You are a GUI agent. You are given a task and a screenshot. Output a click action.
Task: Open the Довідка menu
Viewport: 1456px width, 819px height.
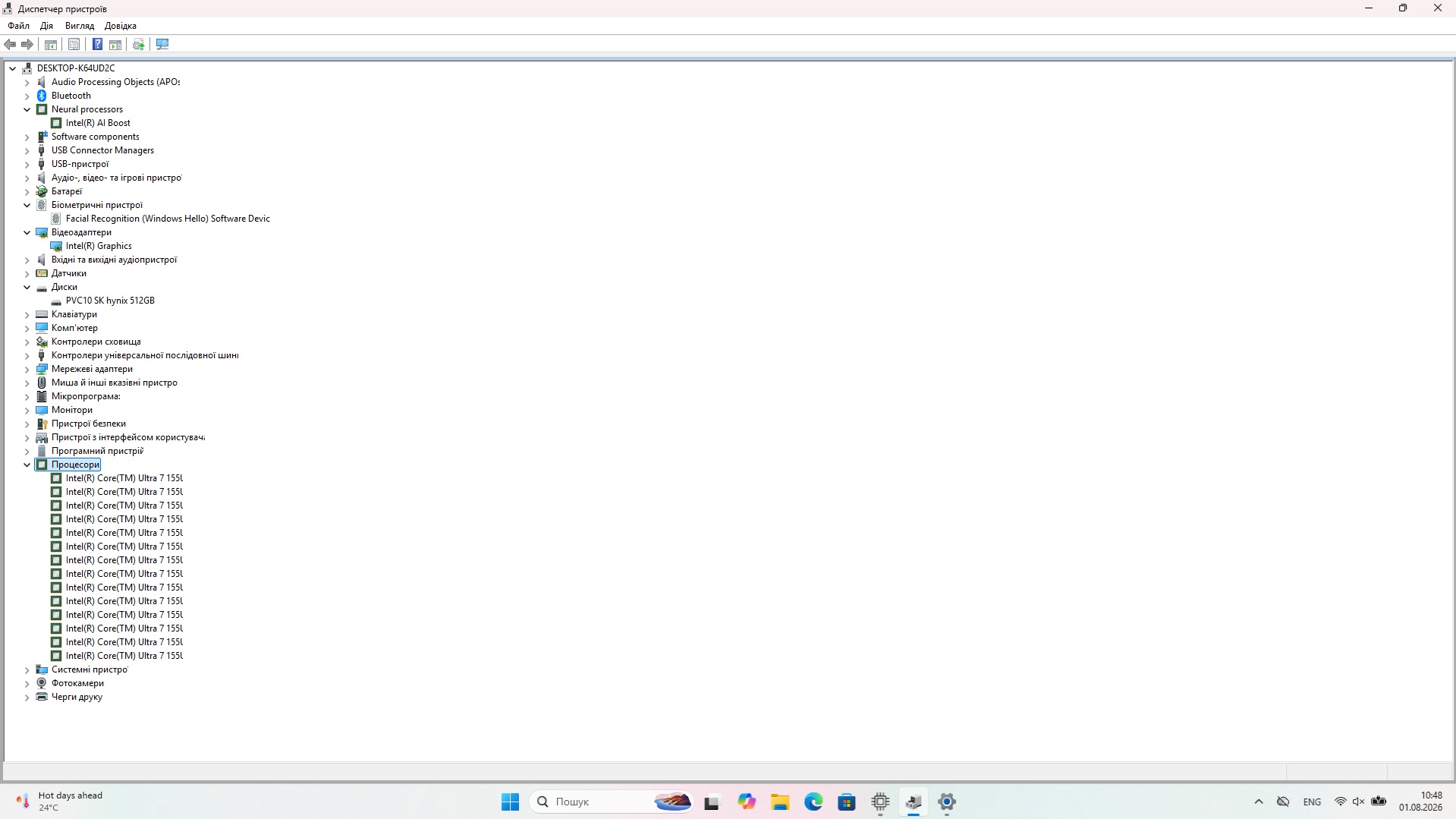tap(121, 26)
